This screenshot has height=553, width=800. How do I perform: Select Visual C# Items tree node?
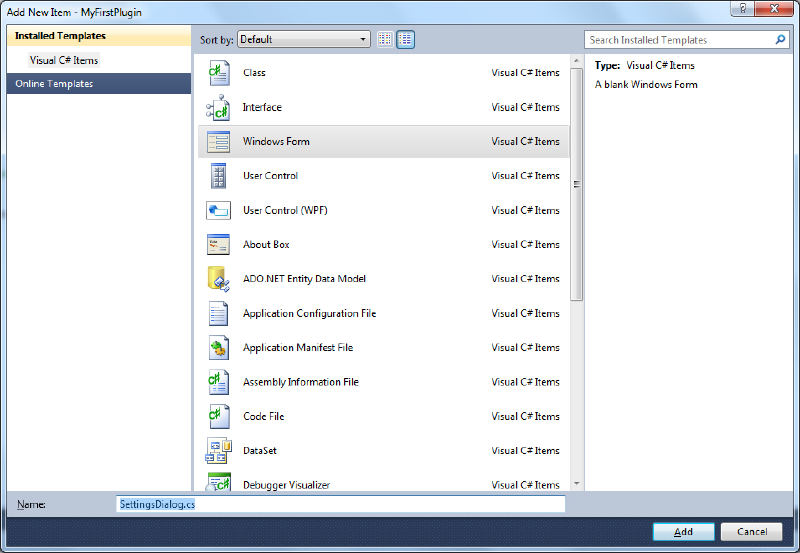coord(64,60)
